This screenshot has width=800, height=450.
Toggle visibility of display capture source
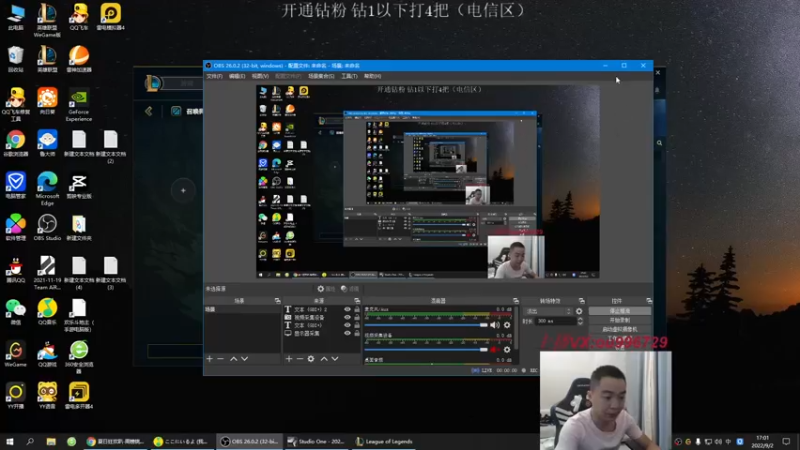pyautogui.click(x=347, y=333)
